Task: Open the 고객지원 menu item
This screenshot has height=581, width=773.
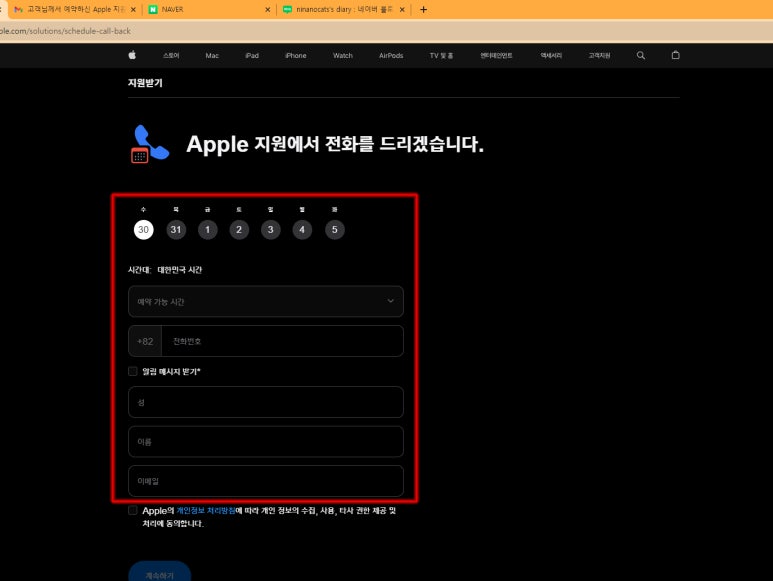Action: pos(599,56)
